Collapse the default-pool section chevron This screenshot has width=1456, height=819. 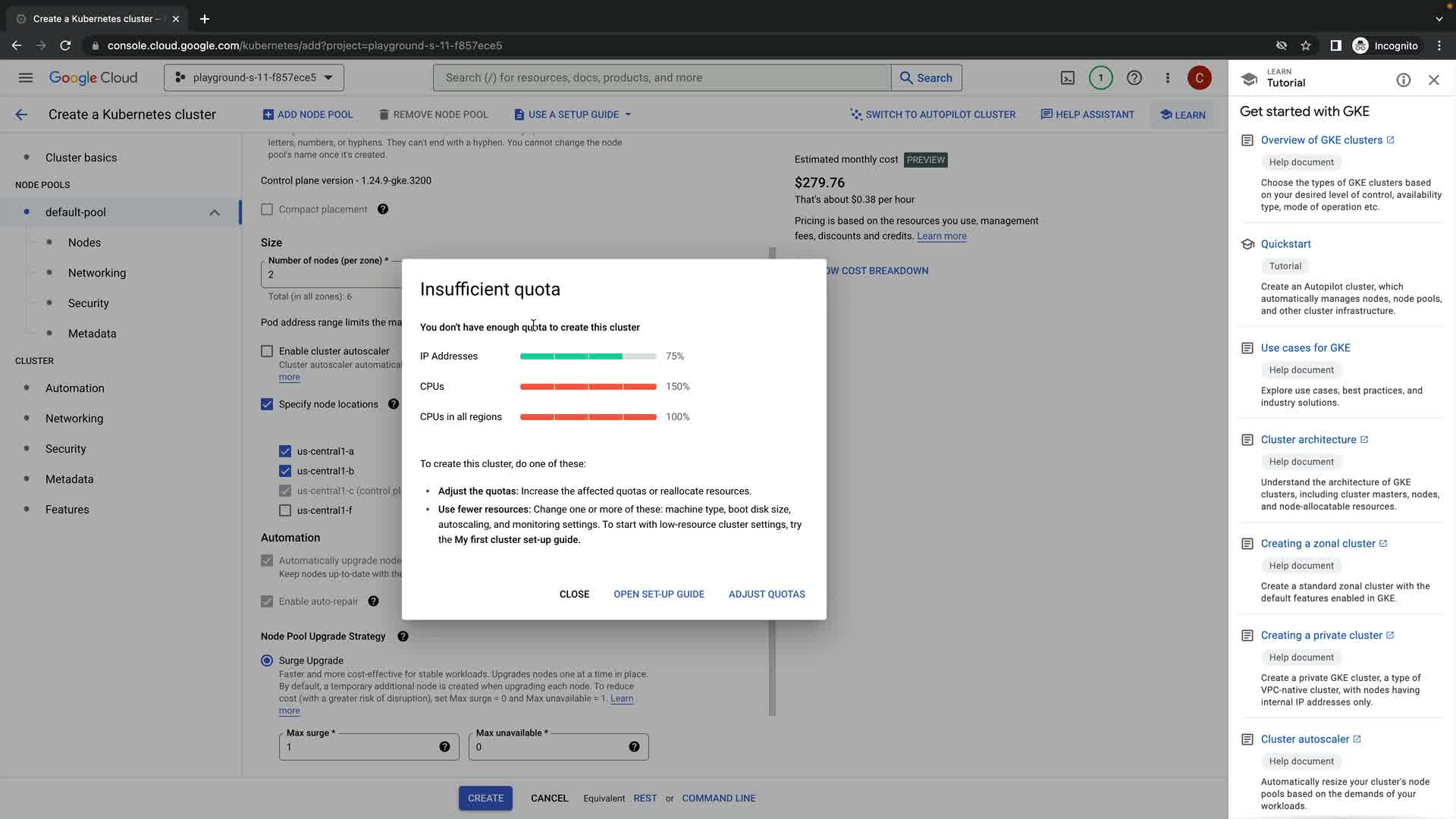pos(215,212)
